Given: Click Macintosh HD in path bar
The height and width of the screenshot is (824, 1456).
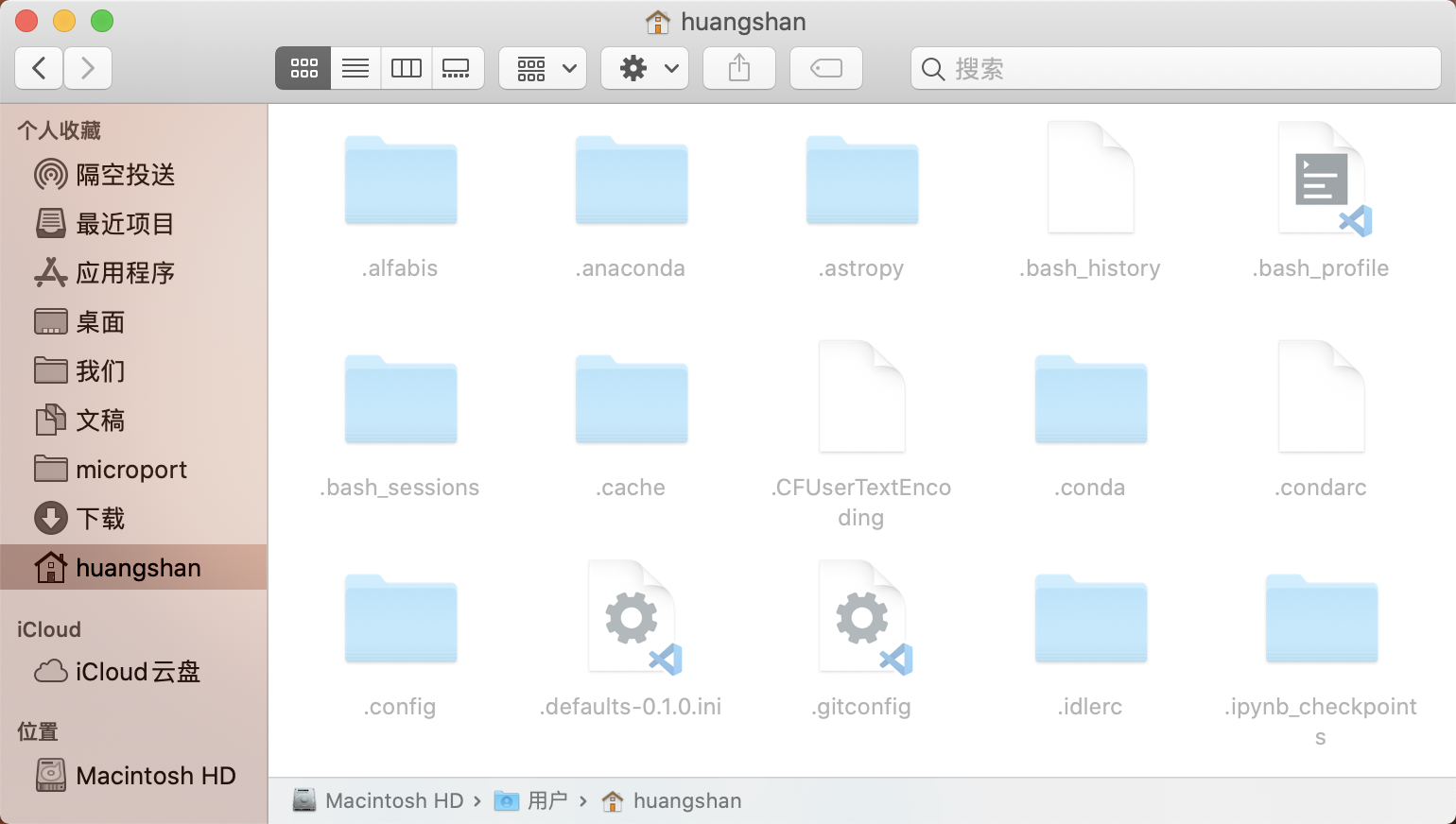Looking at the screenshot, I should coord(378,800).
